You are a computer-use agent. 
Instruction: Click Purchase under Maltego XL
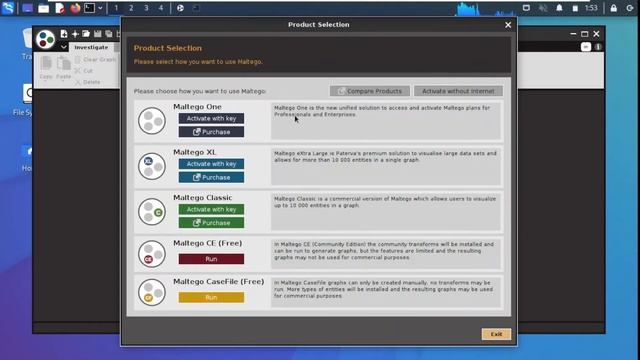point(211,178)
